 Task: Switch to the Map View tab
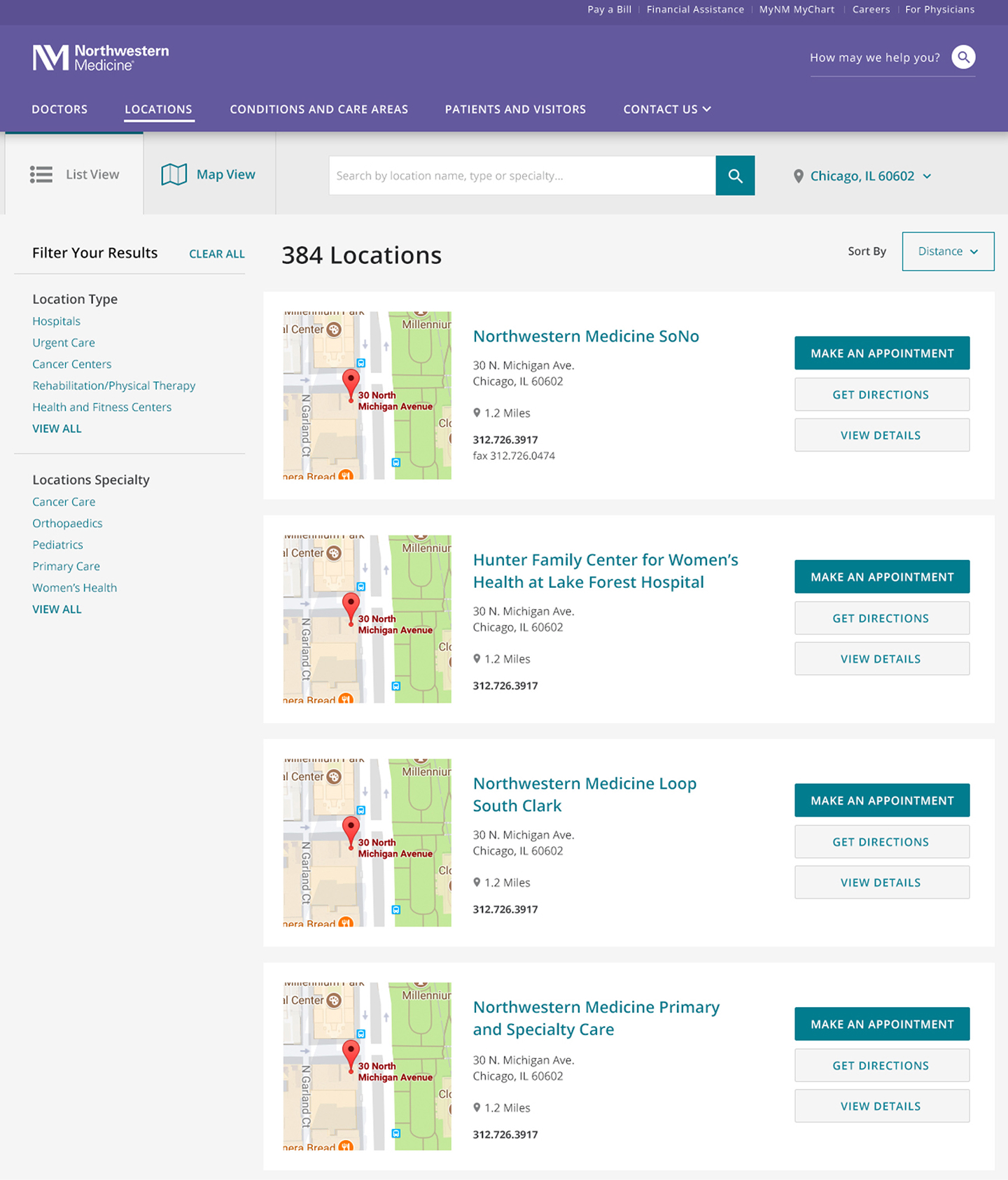[209, 174]
